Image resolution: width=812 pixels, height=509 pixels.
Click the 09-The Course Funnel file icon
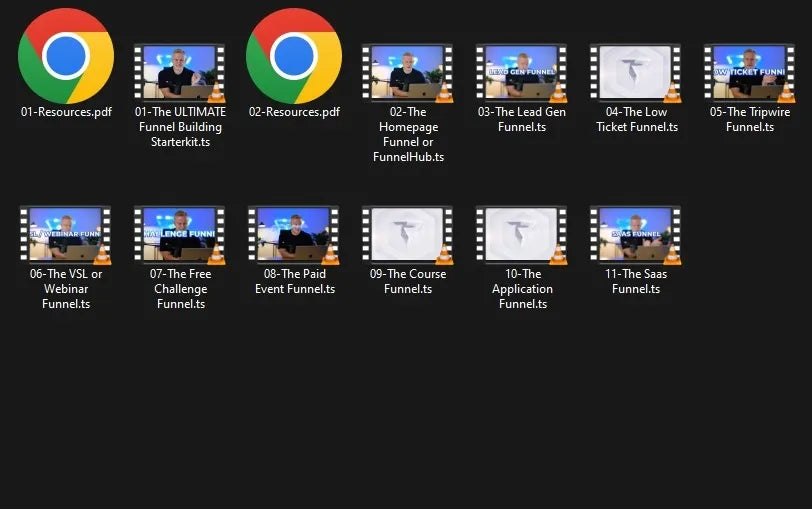coord(408,234)
